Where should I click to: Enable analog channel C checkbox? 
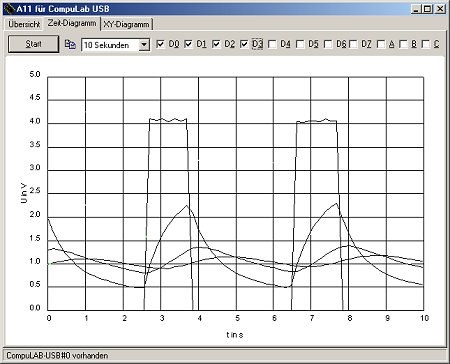click(x=426, y=44)
